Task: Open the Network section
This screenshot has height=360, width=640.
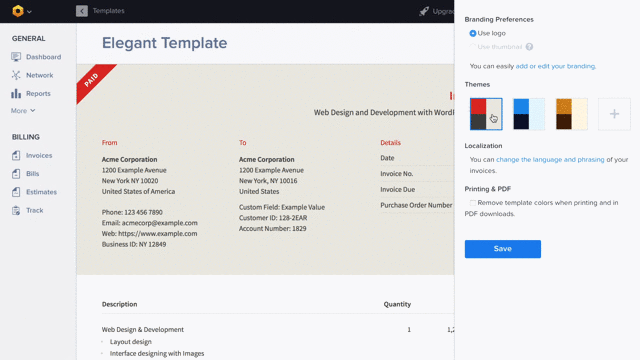Action: [40, 75]
